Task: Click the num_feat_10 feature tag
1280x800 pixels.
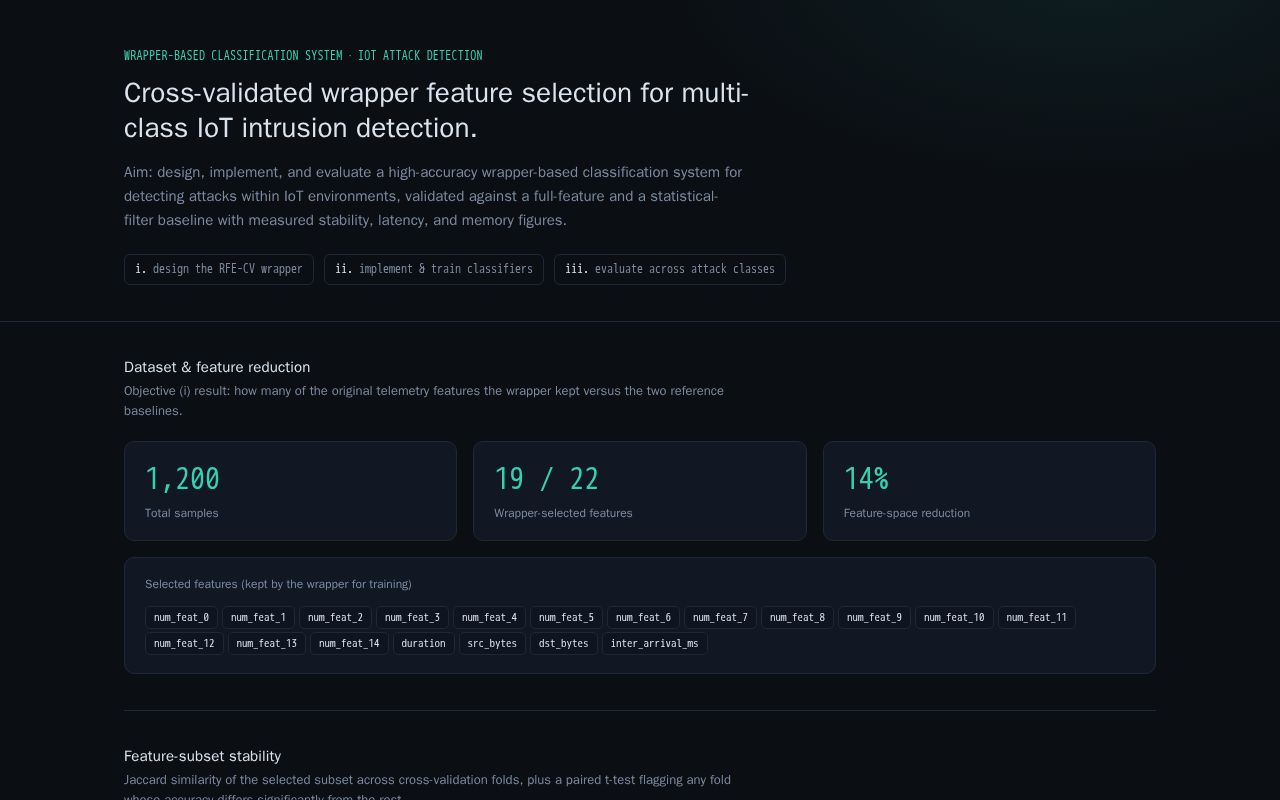Action: pos(954,617)
